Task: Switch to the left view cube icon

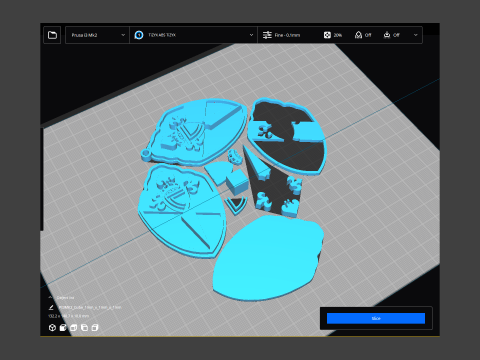Action: point(84,328)
